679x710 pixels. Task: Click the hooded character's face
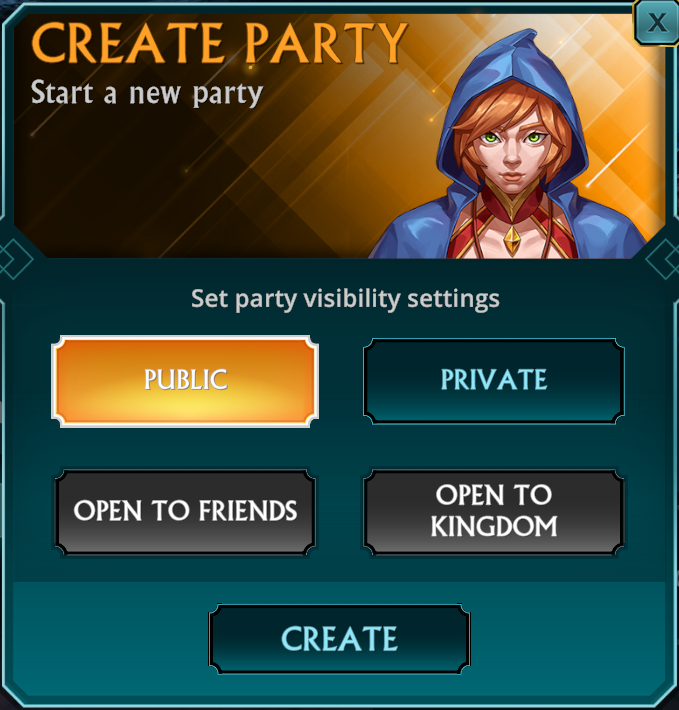(512, 147)
